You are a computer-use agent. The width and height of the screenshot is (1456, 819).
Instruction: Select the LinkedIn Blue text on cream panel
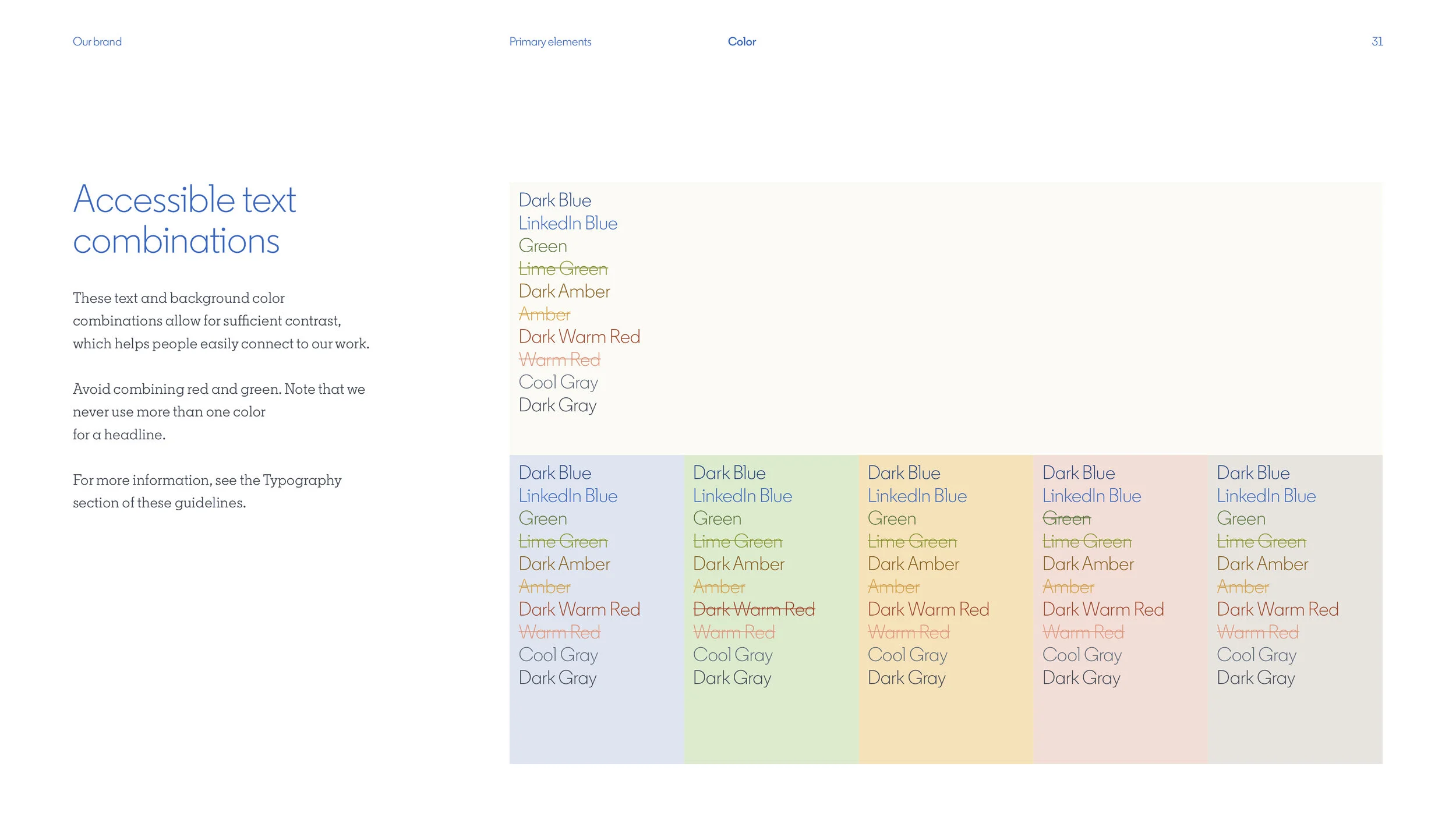567,223
